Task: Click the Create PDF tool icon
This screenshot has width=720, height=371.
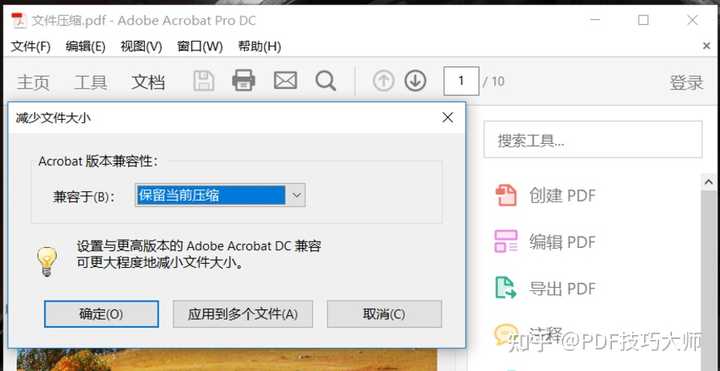Action: click(506, 196)
